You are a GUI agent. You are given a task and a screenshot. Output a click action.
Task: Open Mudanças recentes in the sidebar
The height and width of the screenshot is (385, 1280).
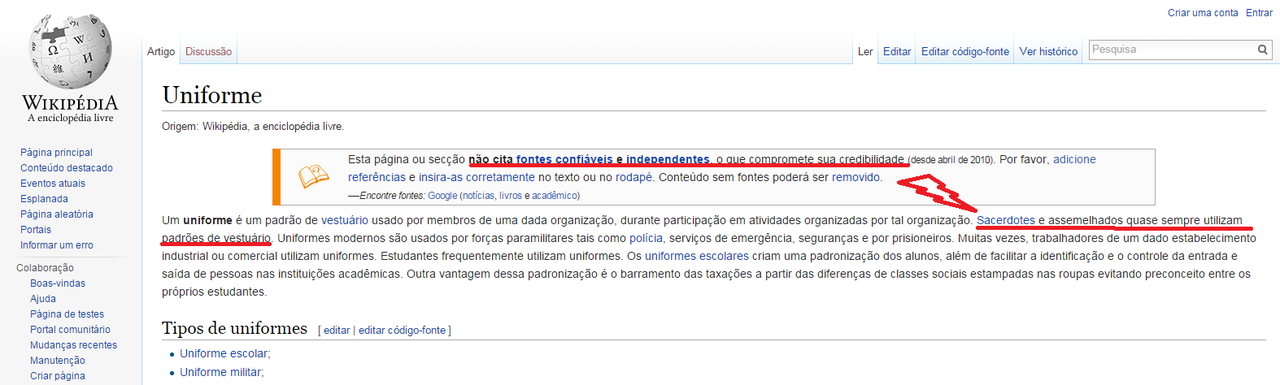tap(73, 345)
